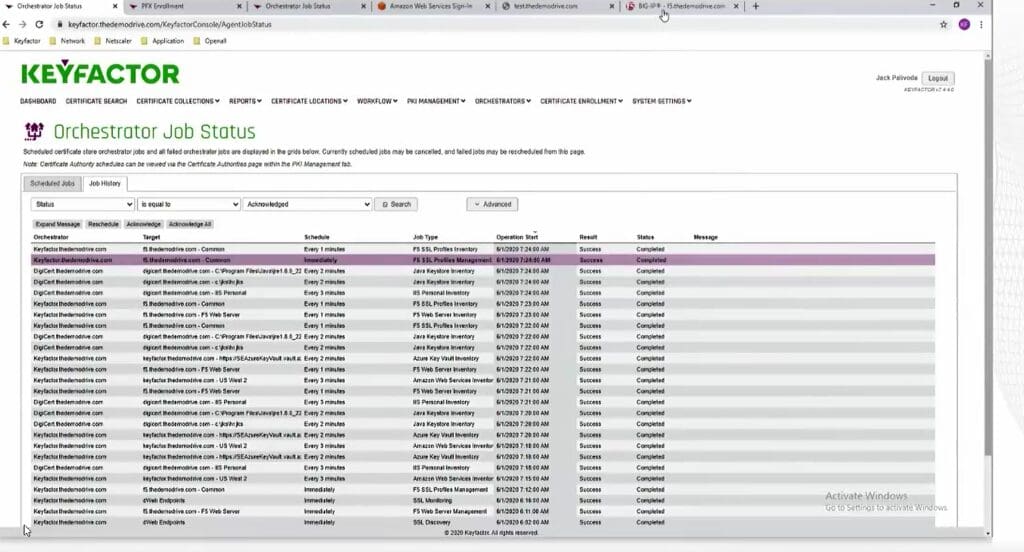Open the Network bookmark folder

[67, 41]
